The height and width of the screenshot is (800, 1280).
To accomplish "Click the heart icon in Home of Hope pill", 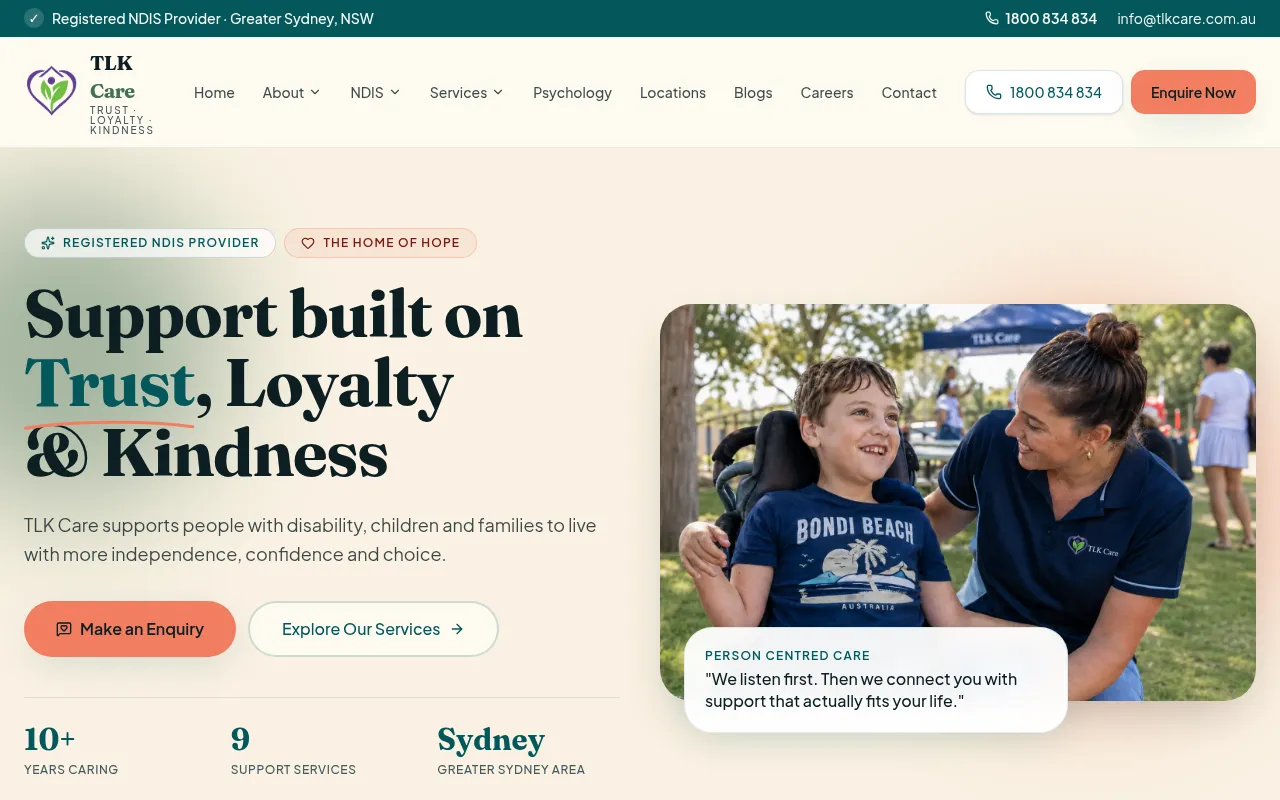I will (308, 243).
